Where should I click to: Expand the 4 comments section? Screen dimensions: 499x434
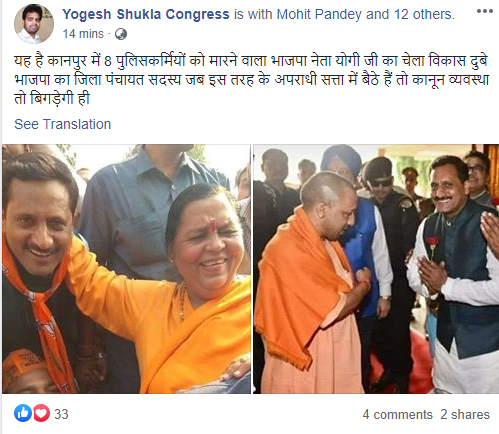point(397,414)
